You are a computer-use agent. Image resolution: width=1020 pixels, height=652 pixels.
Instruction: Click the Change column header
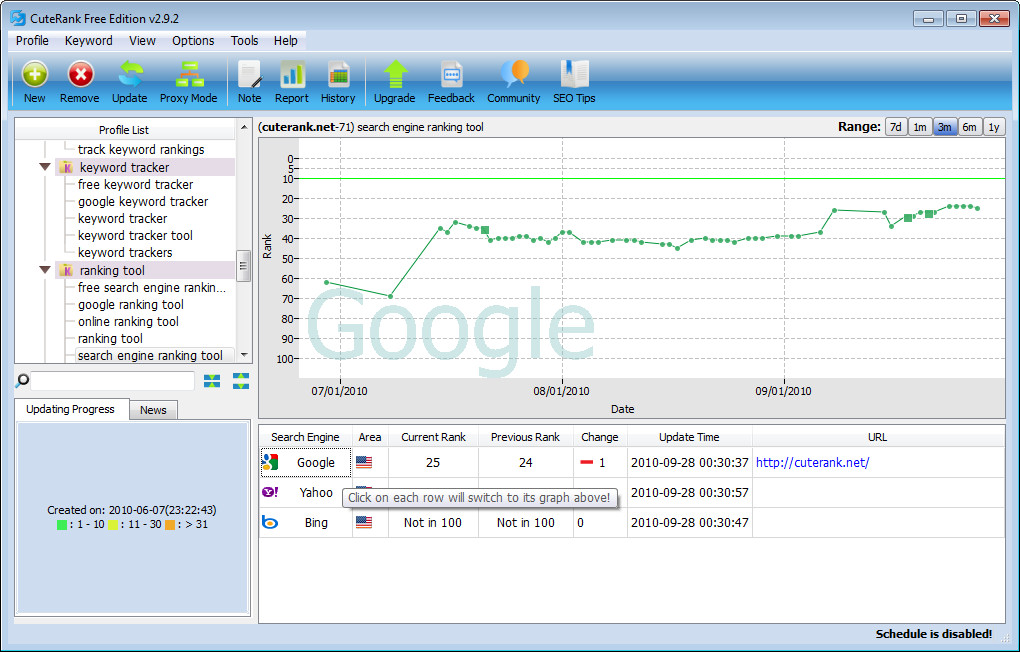tap(600, 437)
